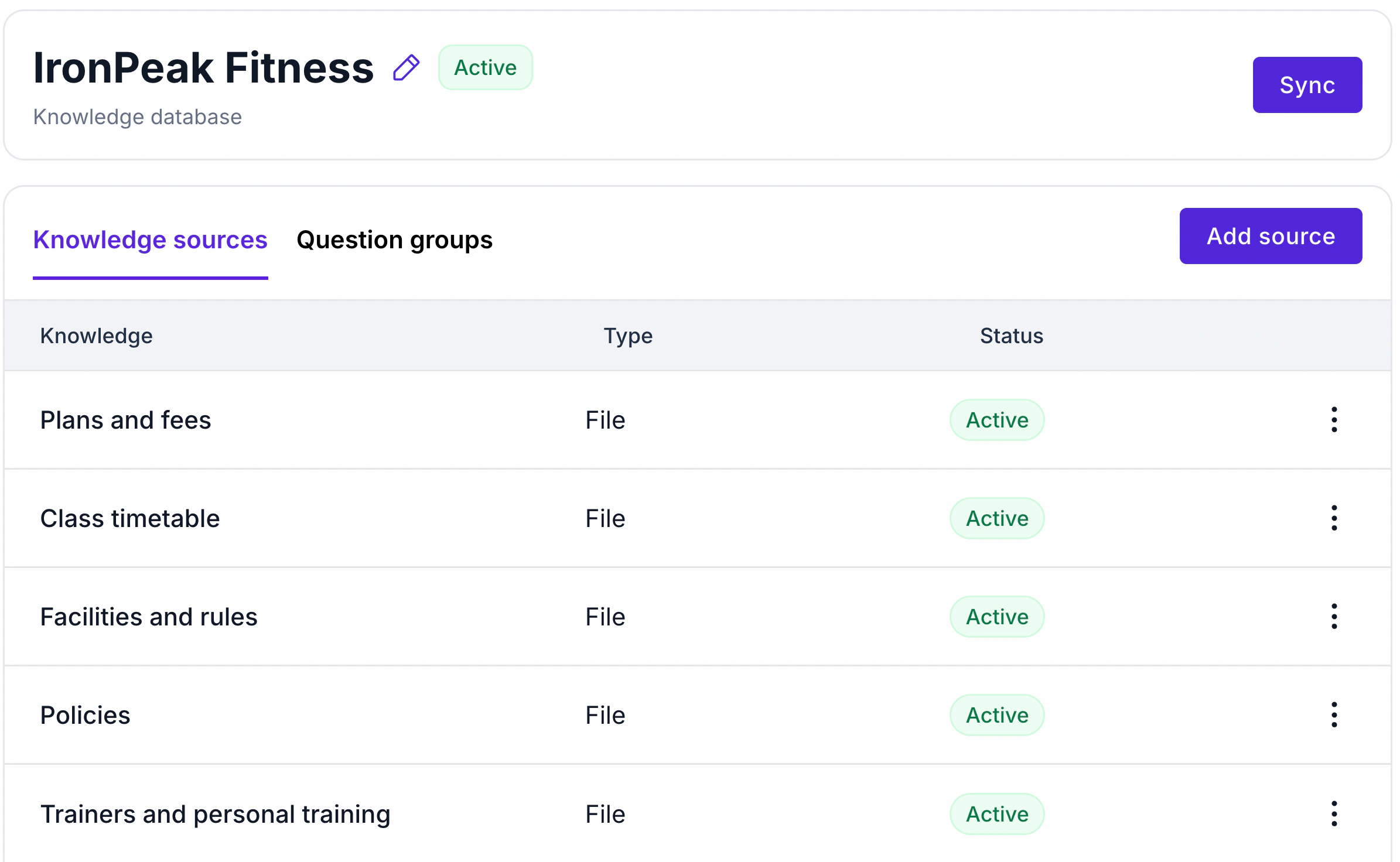
Task: Select the Class timetable row name
Action: pyautogui.click(x=130, y=518)
